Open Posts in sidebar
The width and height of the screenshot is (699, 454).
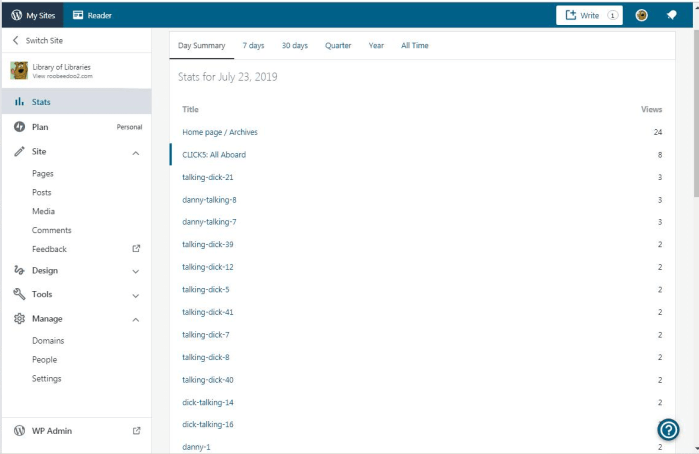tap(41, 192)
